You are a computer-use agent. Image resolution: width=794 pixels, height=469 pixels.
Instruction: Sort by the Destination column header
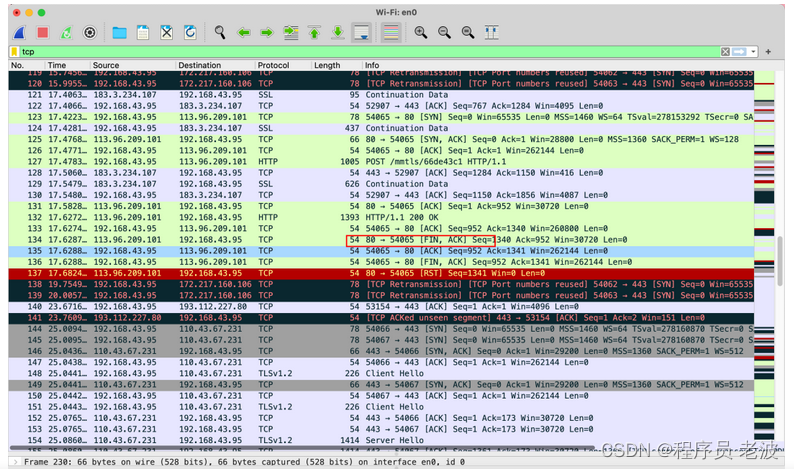pos(215,65)
